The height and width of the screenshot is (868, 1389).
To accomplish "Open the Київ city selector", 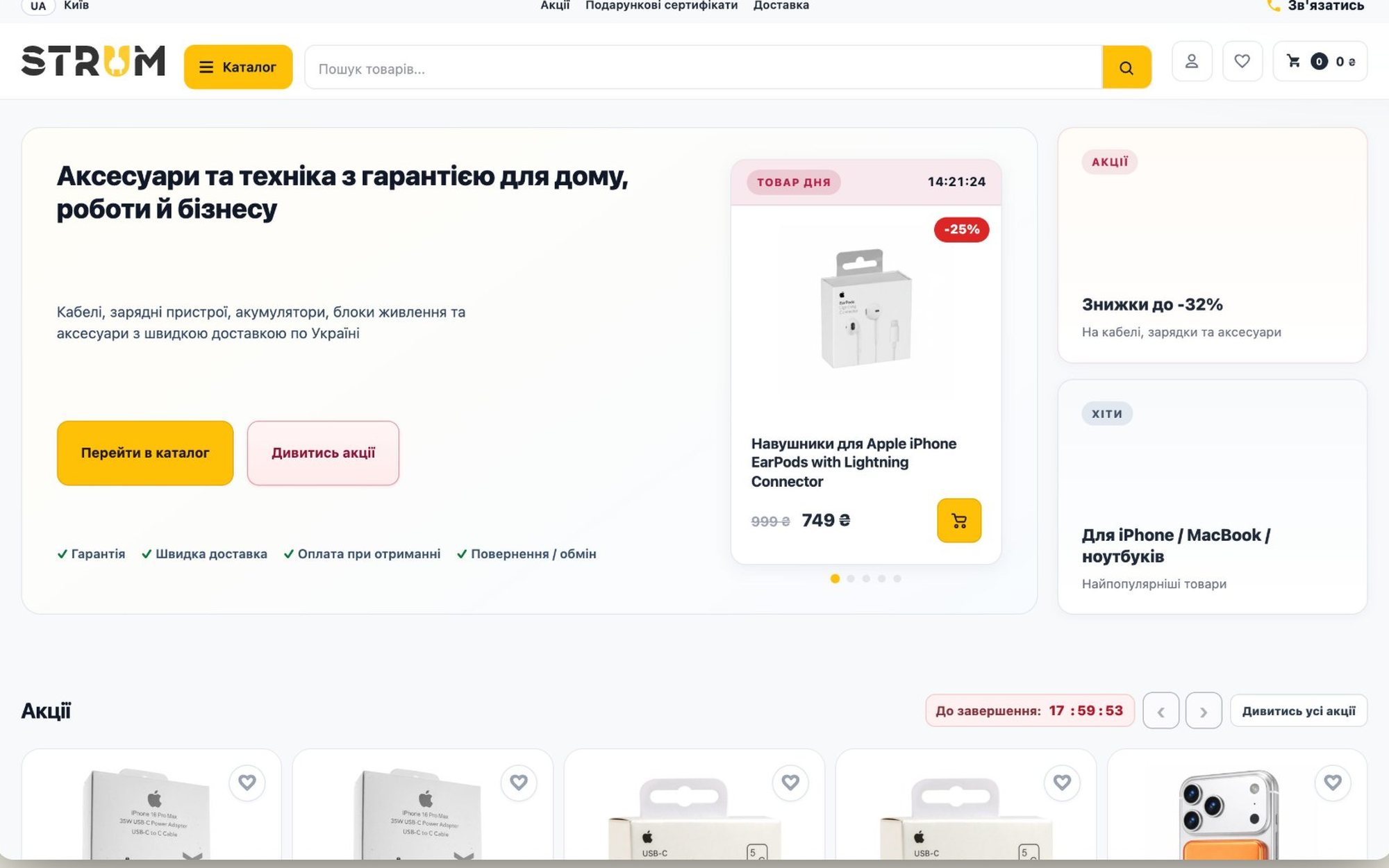I will (76, 6).
